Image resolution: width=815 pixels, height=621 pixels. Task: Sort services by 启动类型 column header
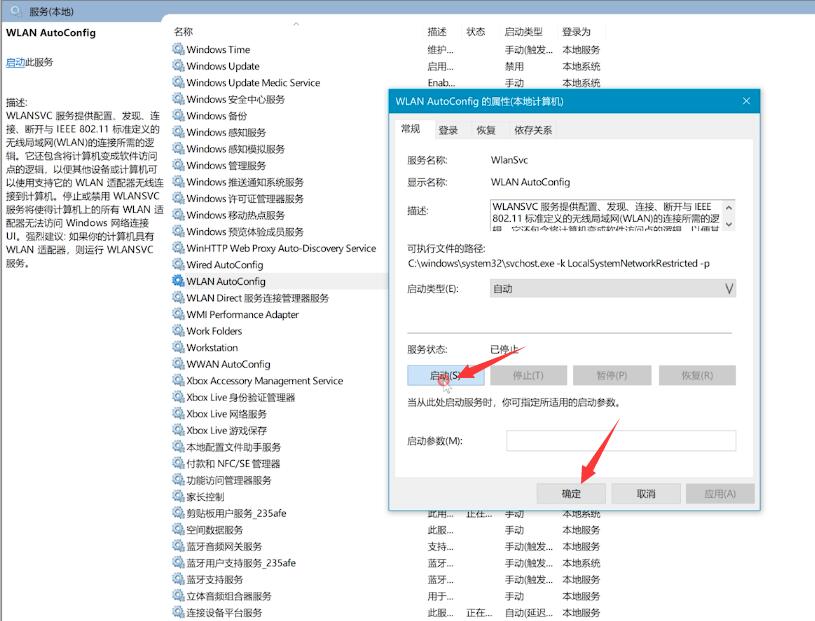[x=523, y=32]
